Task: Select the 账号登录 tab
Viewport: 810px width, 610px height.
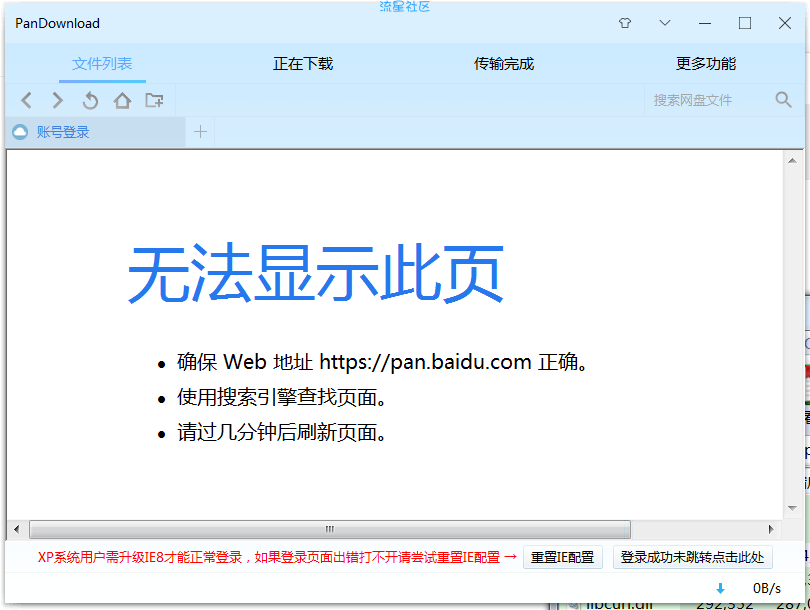Action: point(96,132)
